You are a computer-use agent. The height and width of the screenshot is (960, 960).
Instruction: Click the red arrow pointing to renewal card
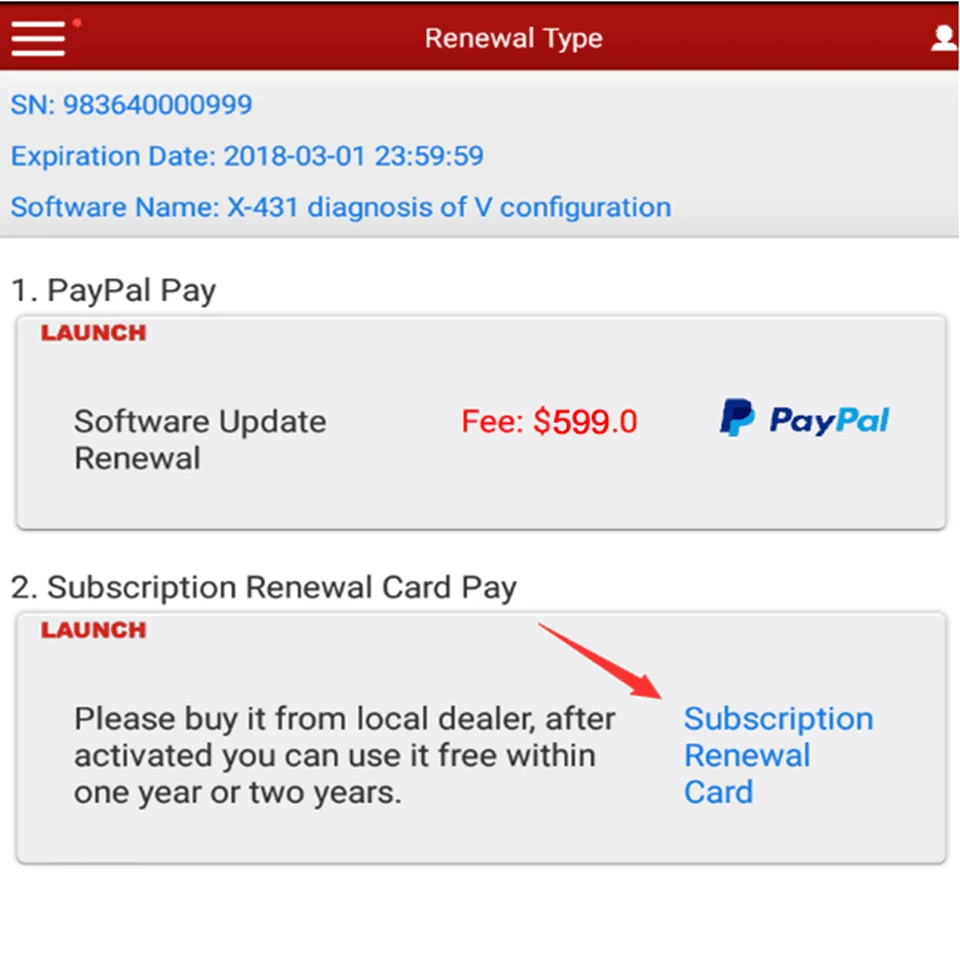(x=601, y=661)
